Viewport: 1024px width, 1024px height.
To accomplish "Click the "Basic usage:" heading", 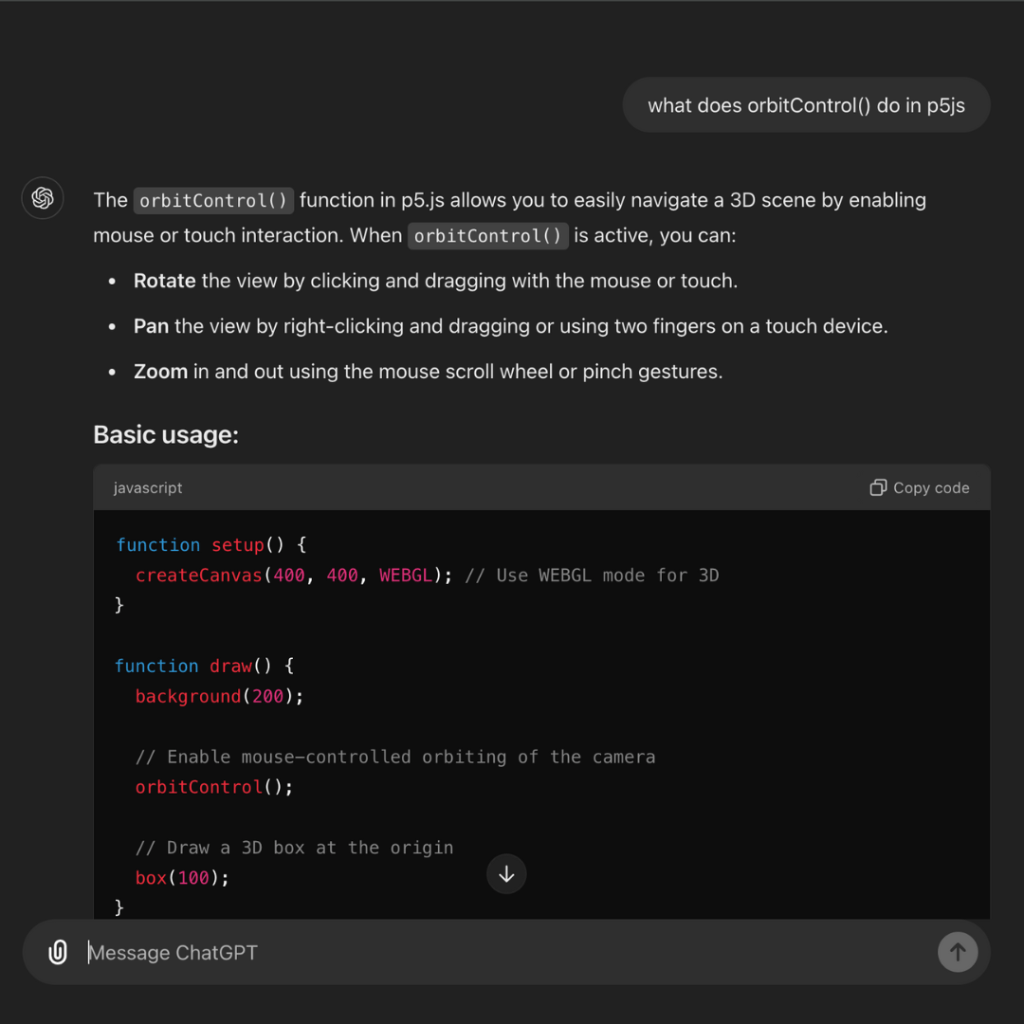I will tap(166, 435).
